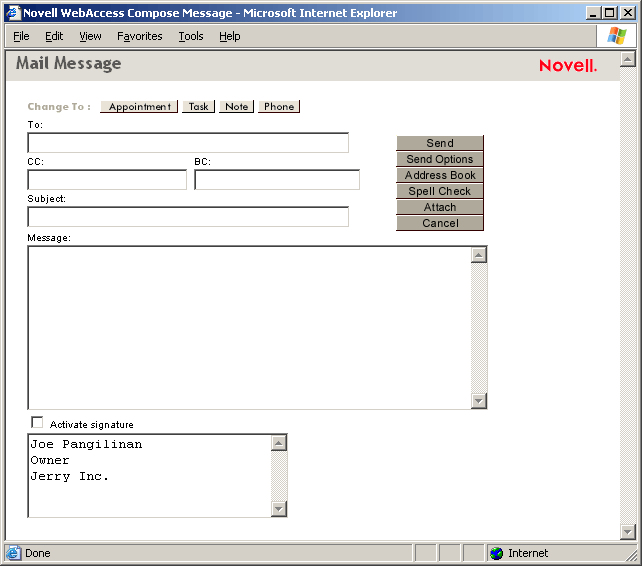Open the Address Book
The width and height of the screenshot is (642, 566).
440,175
